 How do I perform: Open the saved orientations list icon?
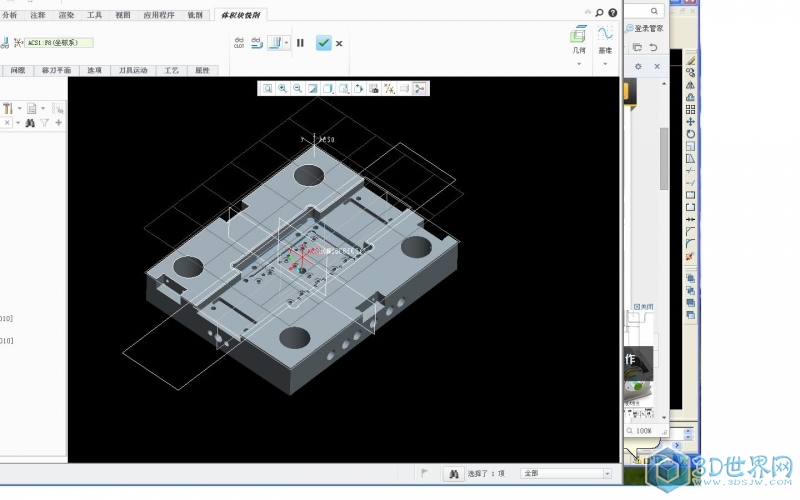point(343,89)
